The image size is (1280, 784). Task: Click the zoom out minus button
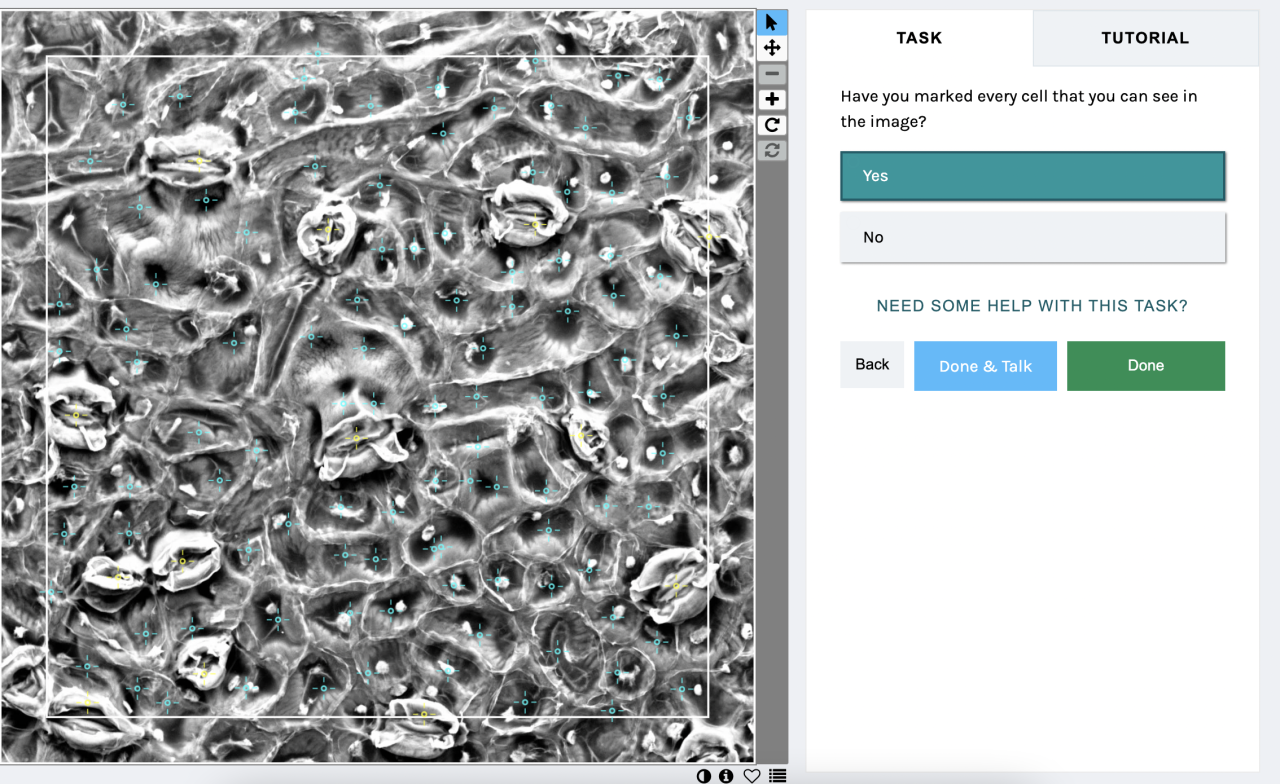[x=772, y=74]
